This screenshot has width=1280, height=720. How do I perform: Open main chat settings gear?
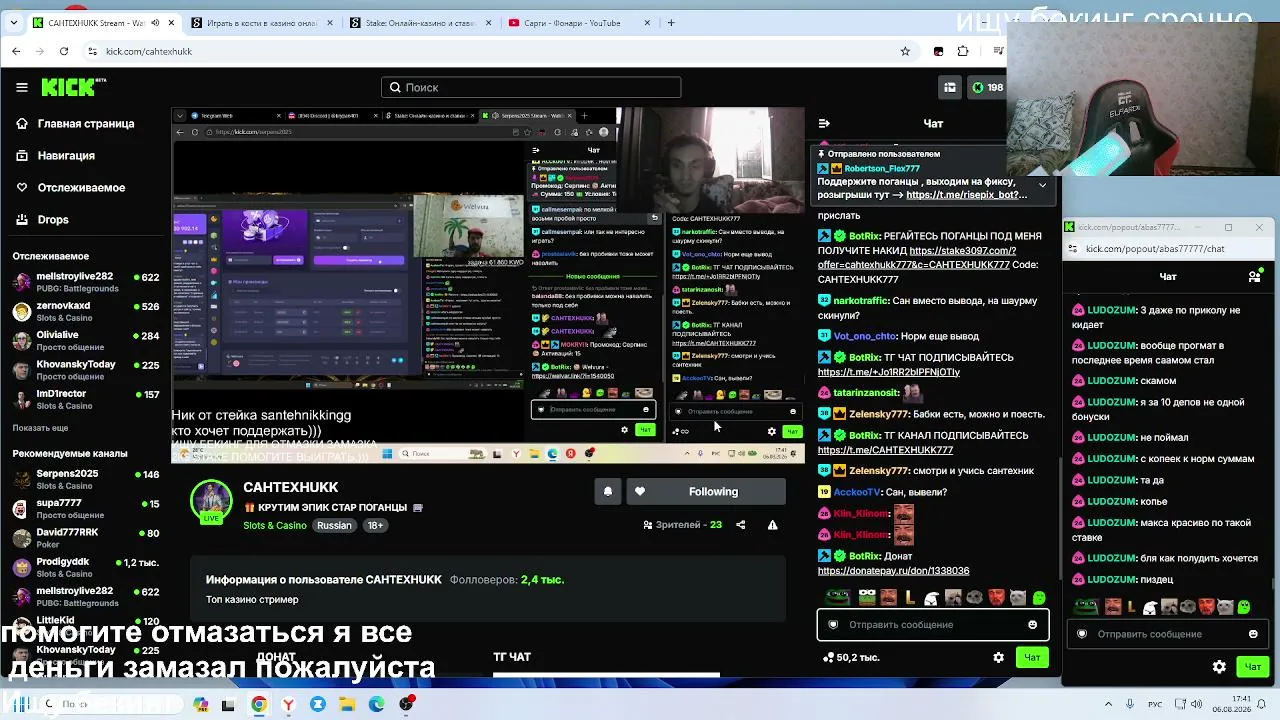(x=998, y=657)
